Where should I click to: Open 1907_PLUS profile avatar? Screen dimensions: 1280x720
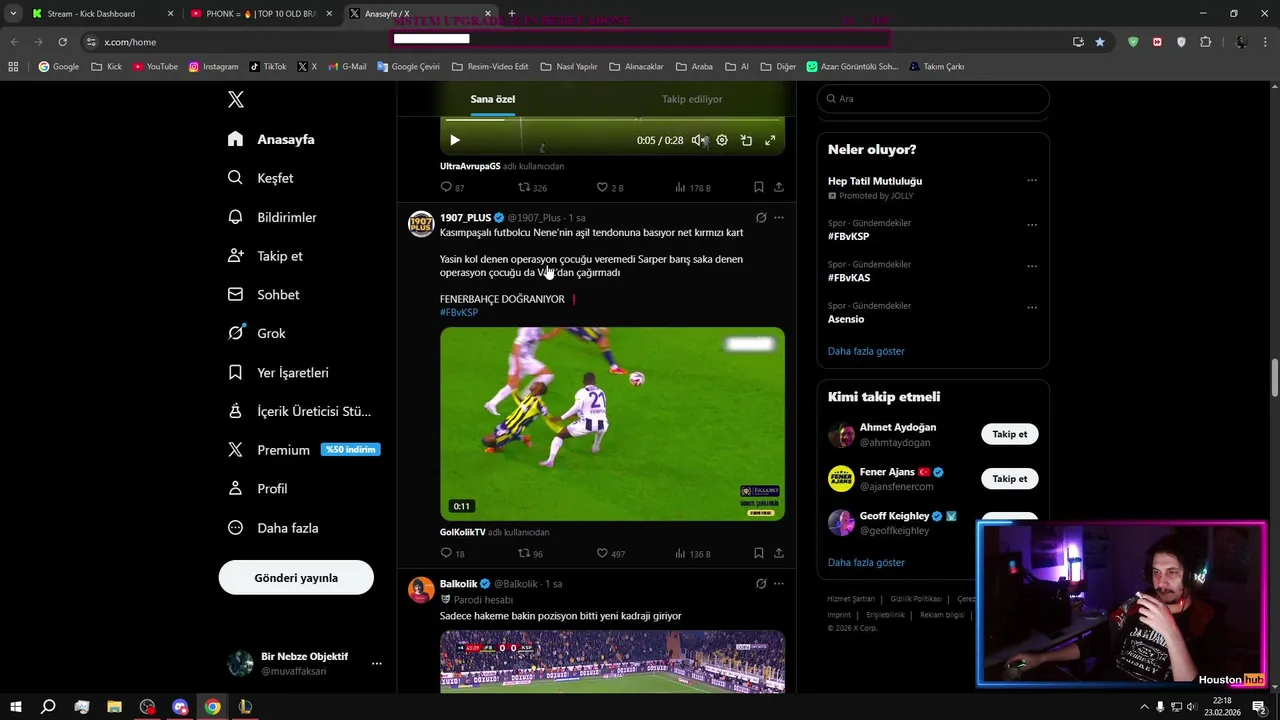tap(421, 223)
